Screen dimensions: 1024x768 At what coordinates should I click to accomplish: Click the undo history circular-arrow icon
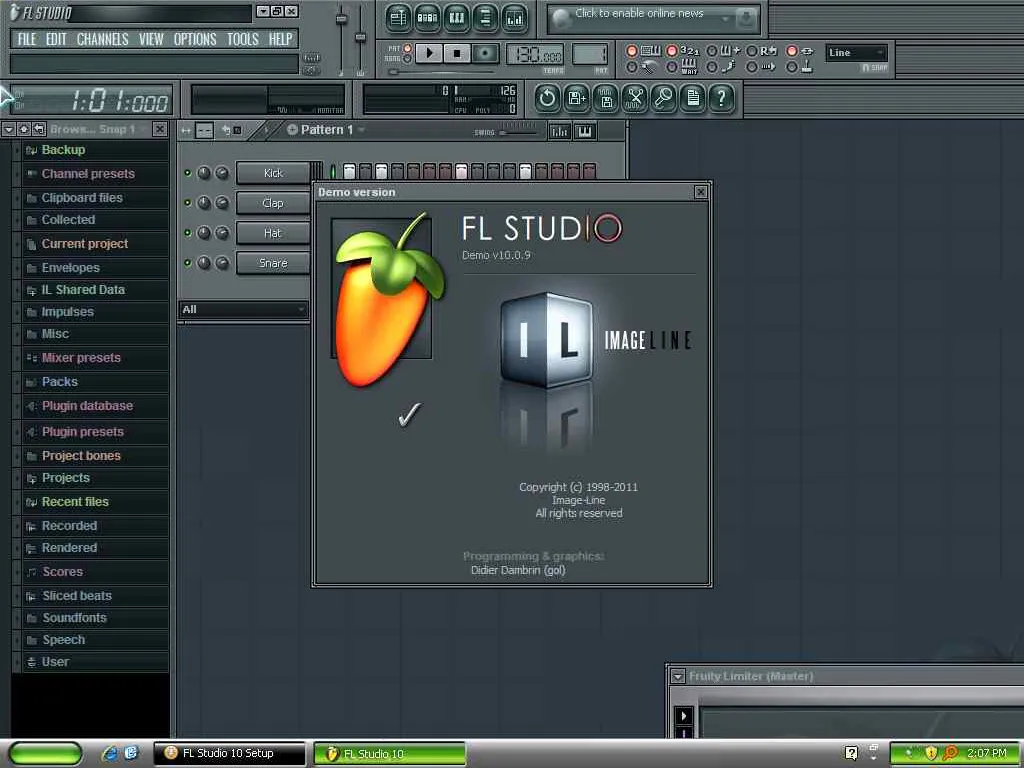pos(547,99)
